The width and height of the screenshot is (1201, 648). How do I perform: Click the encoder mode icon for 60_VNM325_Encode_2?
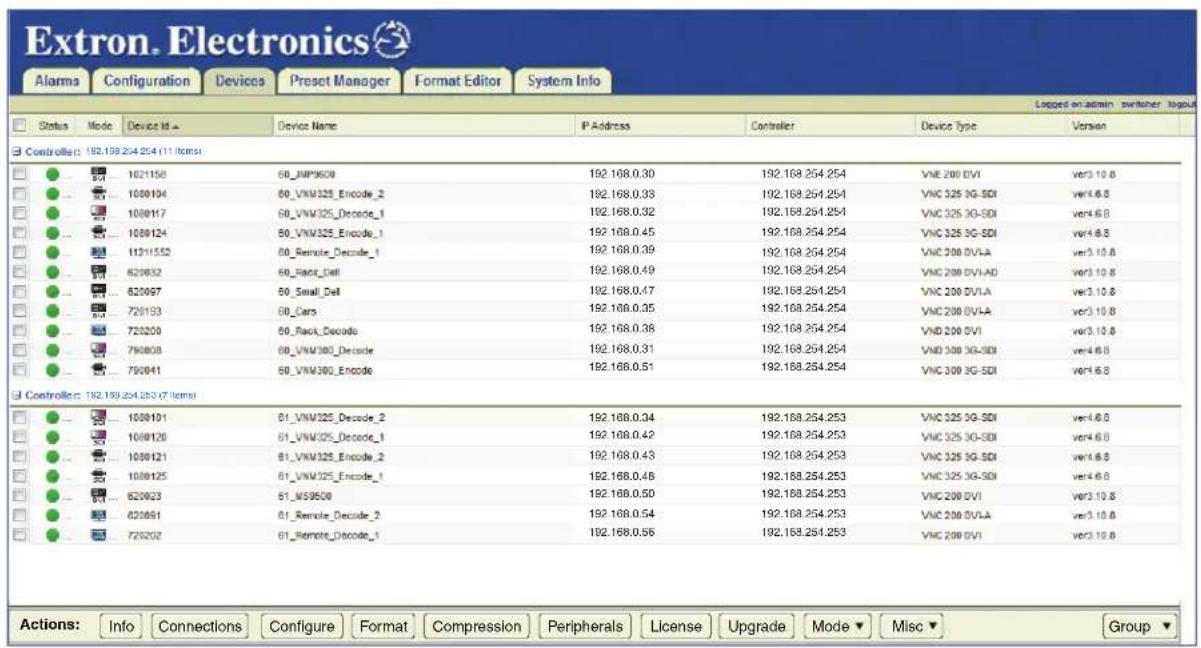(99, 192)
